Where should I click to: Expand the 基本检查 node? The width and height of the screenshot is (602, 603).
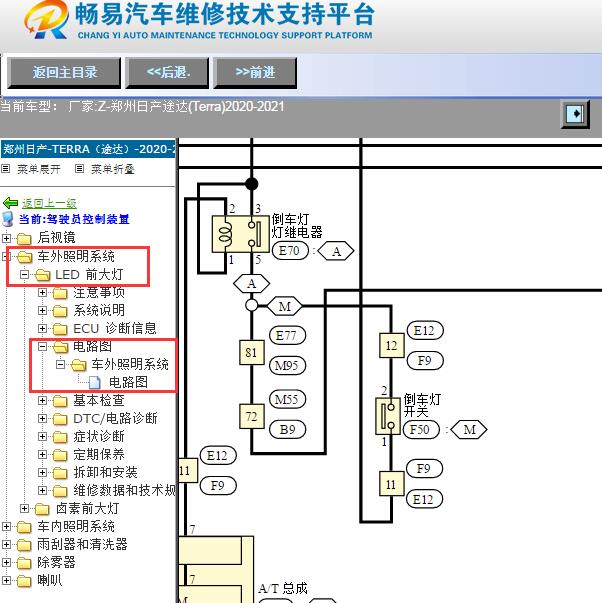tap(42, 400)
